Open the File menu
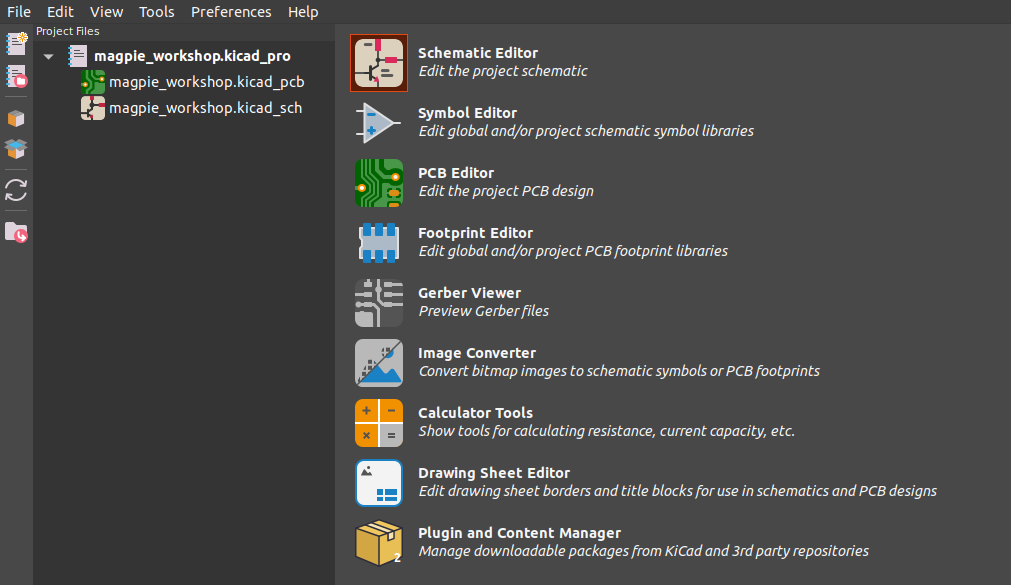The height and width of the screenshot is (585, 1011). coord(19,12)
